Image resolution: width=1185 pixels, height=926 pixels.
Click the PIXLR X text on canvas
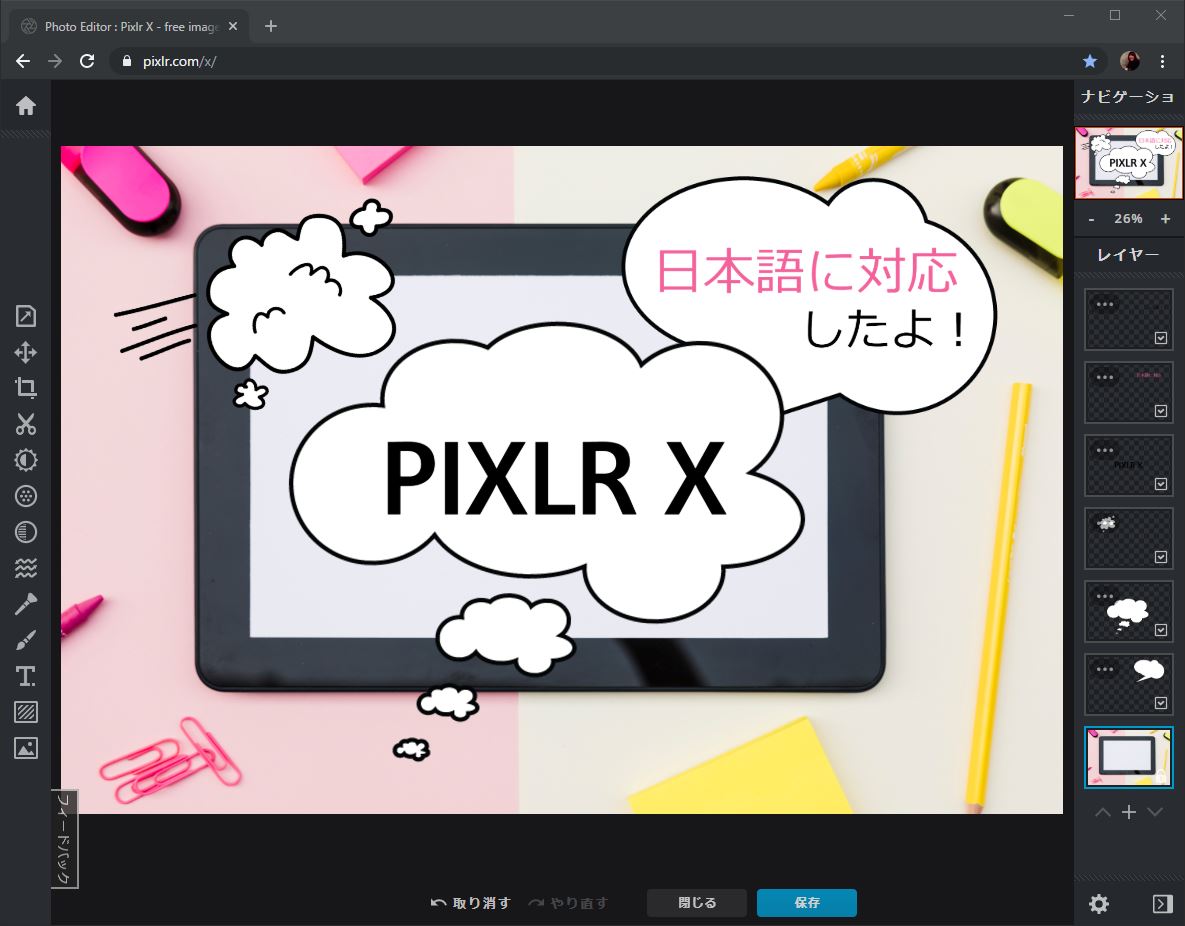(554, 478)
